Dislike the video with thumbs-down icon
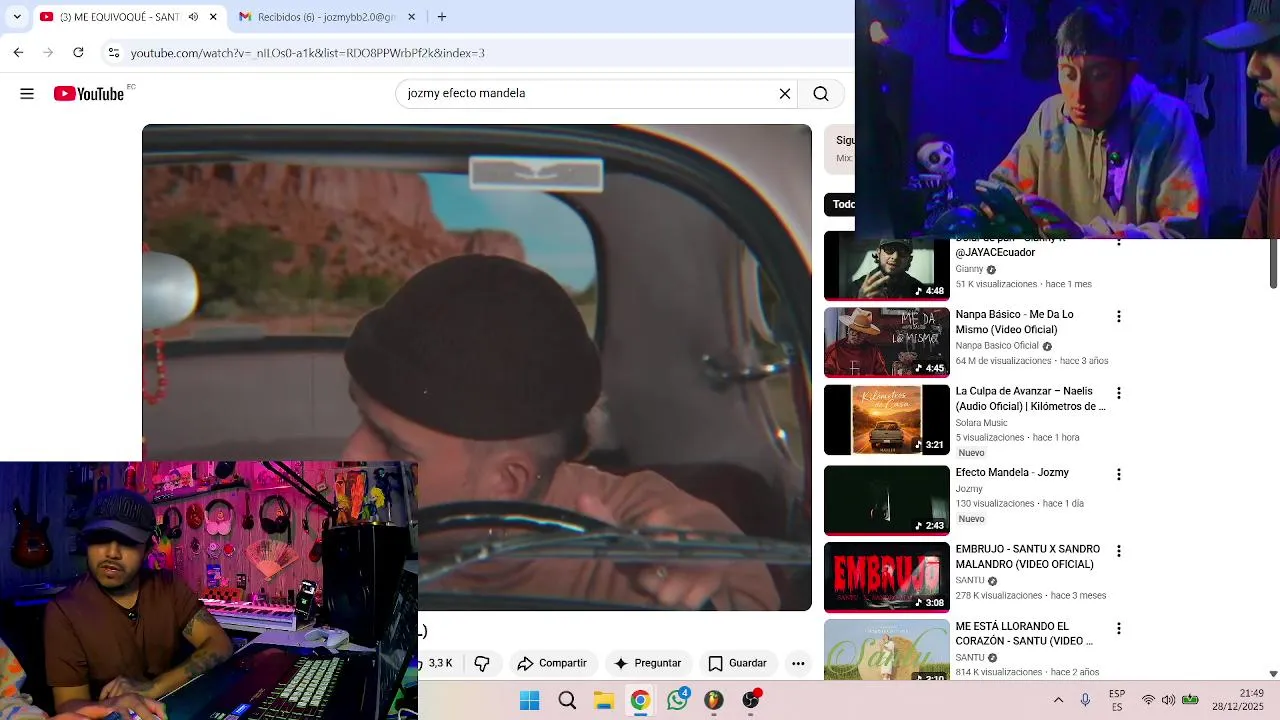 (x=482, y=663)
